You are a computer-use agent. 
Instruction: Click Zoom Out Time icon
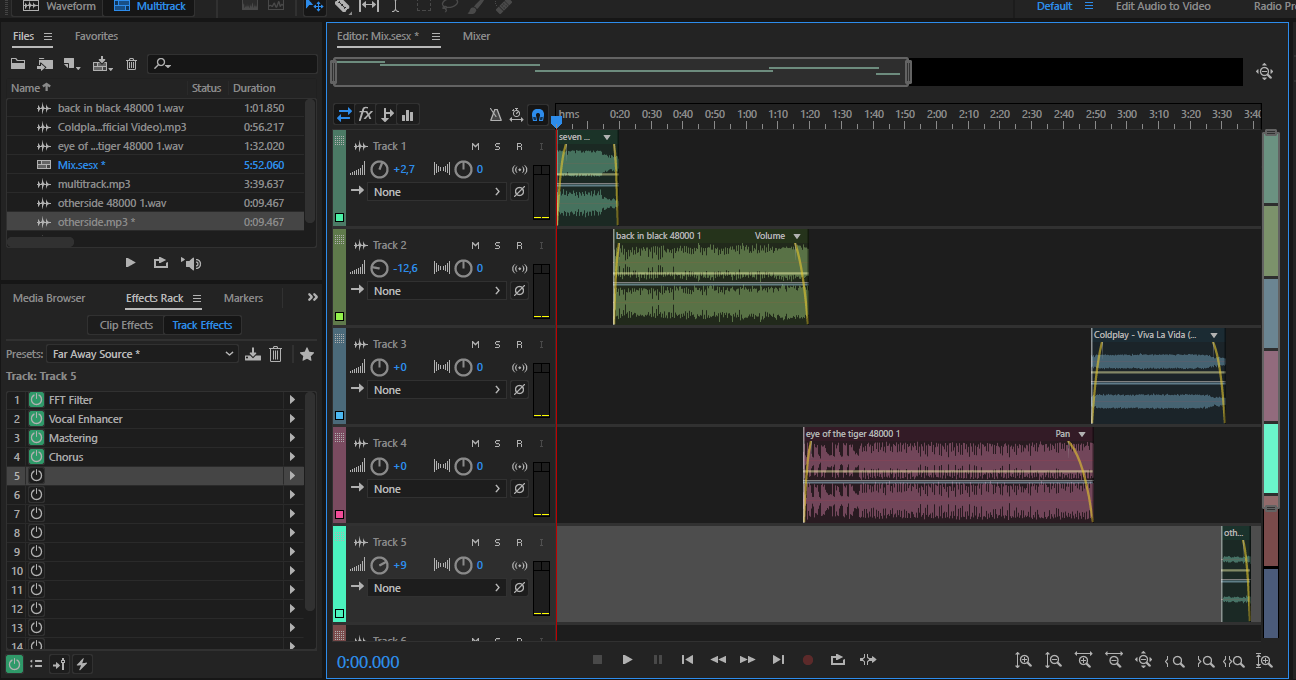1113,660
